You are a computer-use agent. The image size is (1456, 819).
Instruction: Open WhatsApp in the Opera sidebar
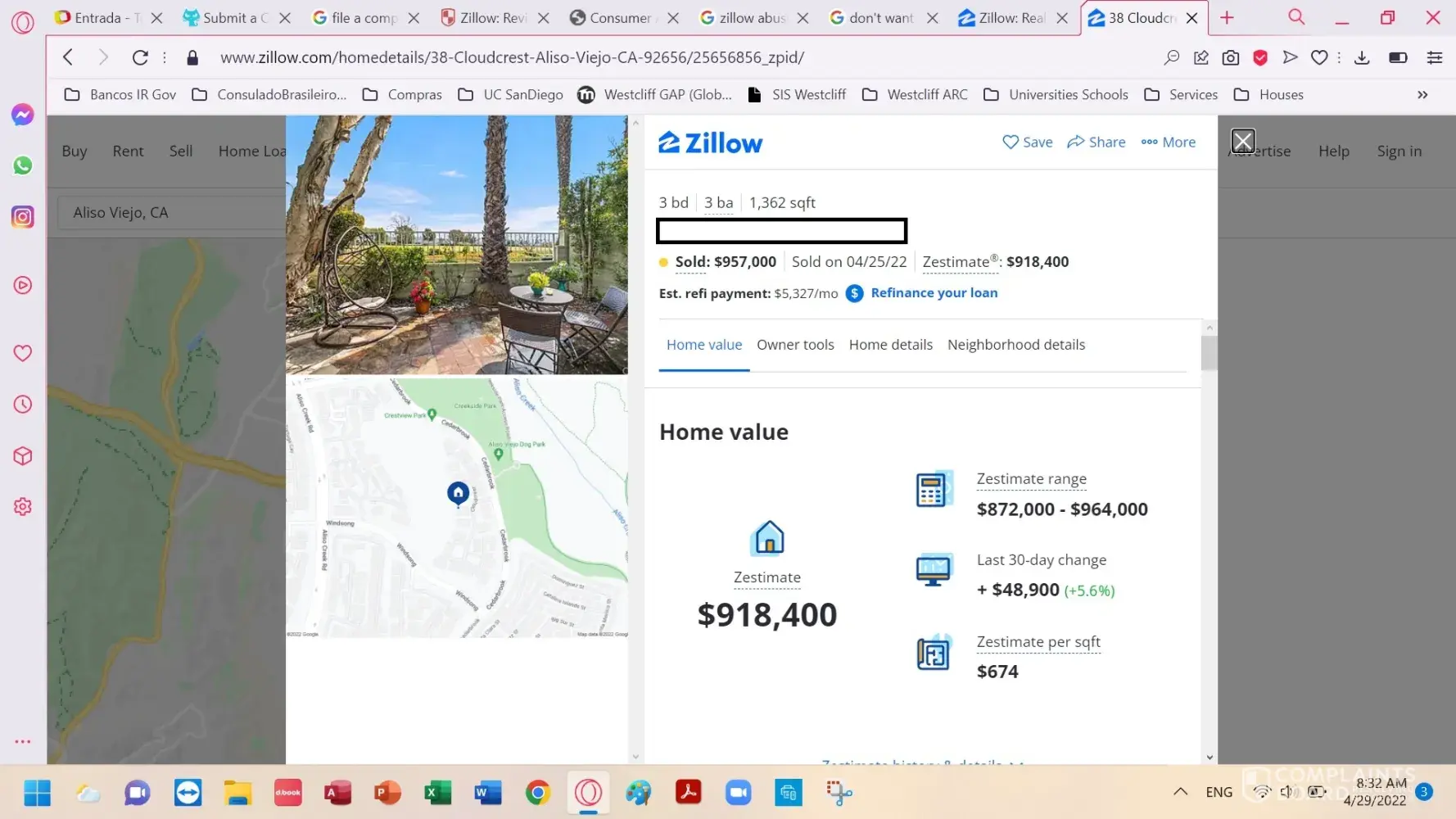coord(23,165)
